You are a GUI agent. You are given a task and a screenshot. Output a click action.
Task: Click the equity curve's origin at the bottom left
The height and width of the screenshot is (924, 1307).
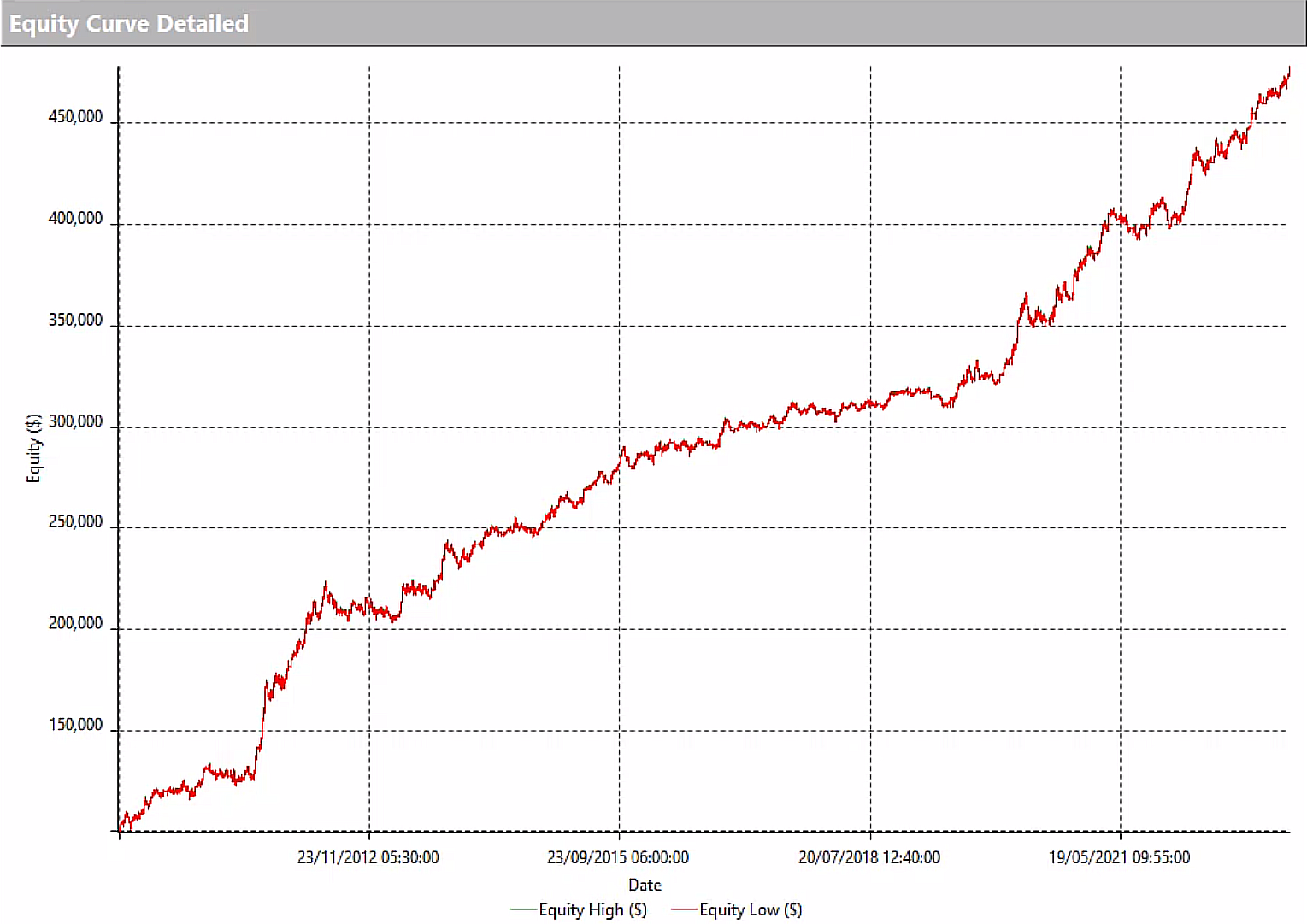tap(121, 828)
